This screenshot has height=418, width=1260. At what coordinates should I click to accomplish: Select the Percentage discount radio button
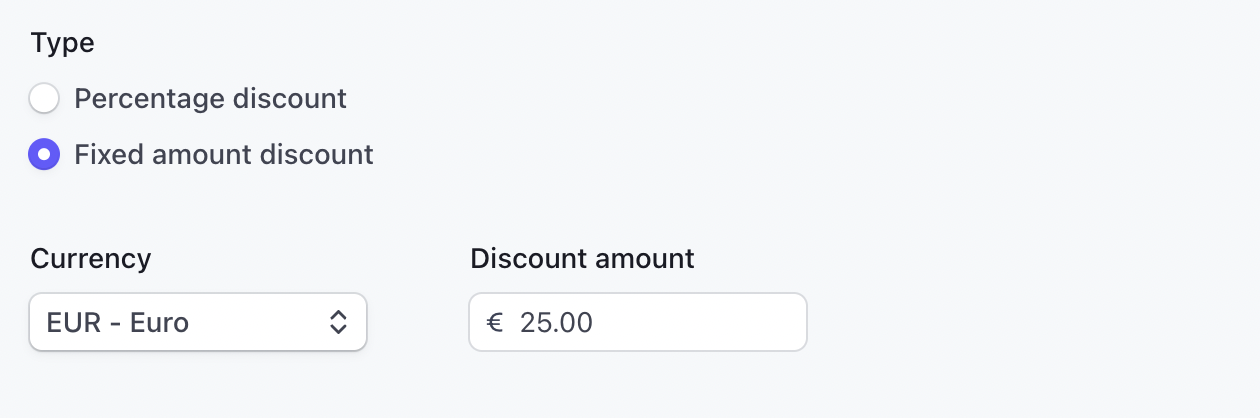point(44,99)
